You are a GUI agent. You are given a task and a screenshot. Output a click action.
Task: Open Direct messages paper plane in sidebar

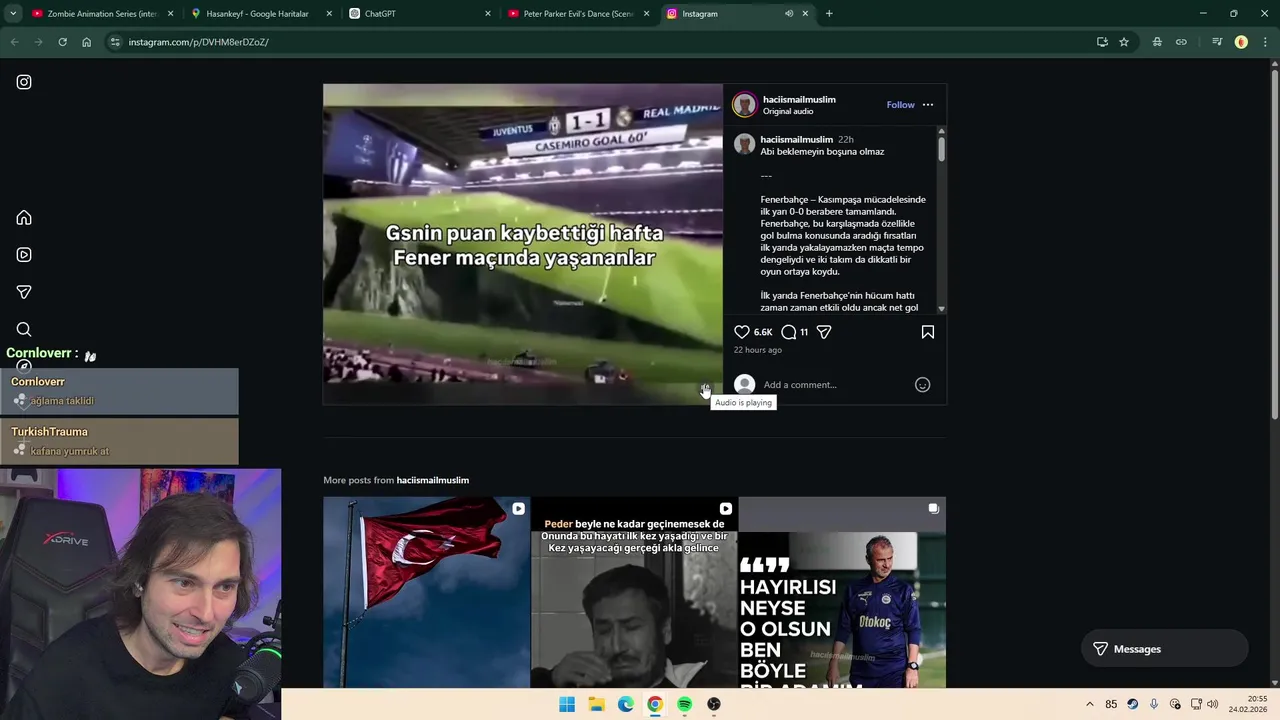click(x=24, y=292)
